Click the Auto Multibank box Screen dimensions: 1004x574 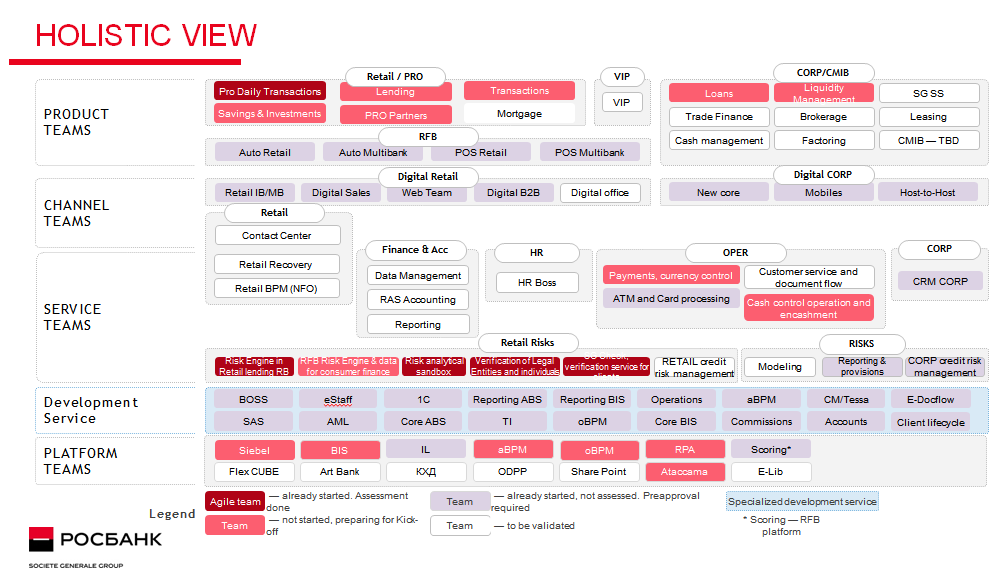pos(373,152)
